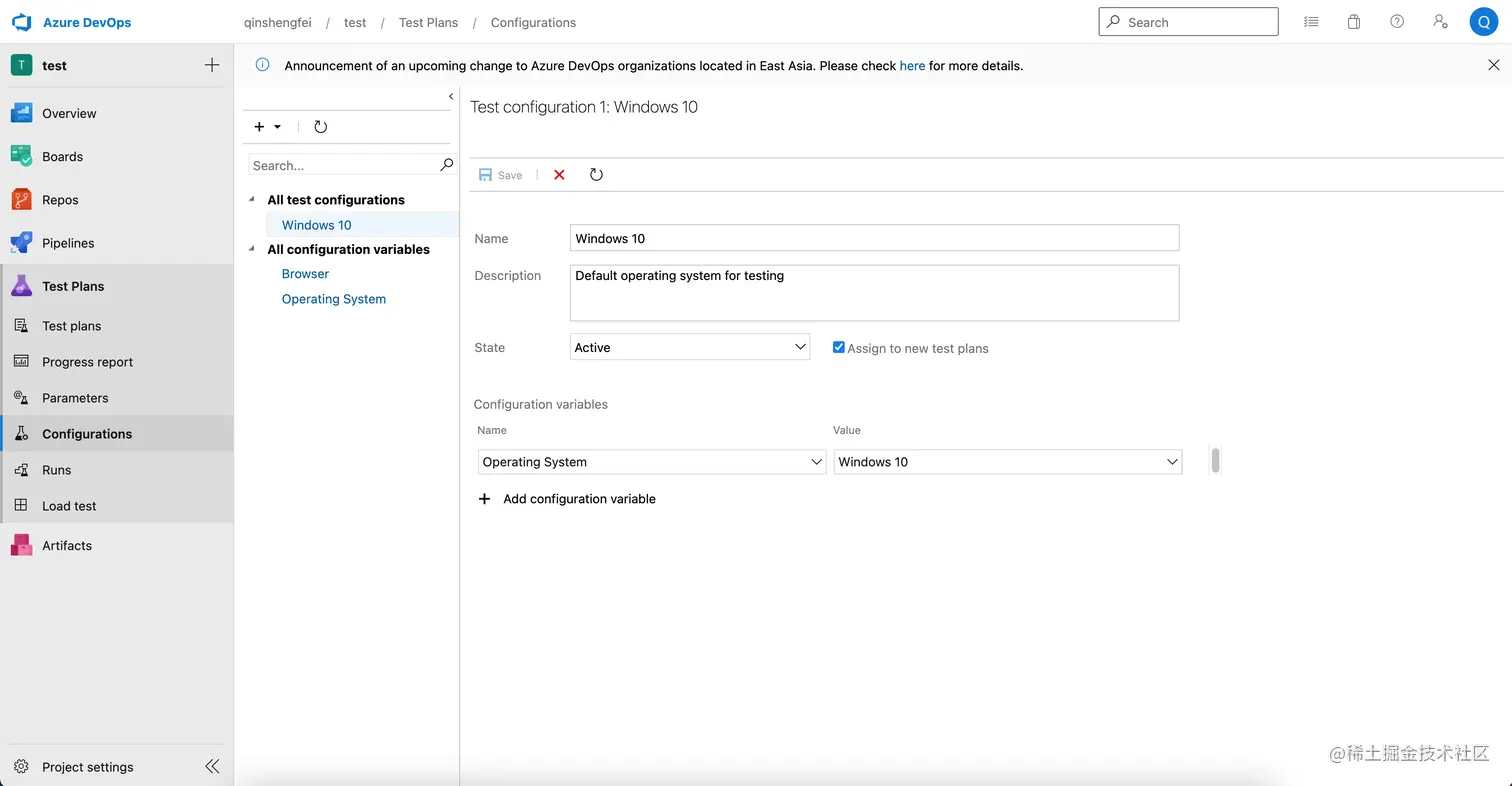Click Test Plans in the breadcrumb

(428, 22)
